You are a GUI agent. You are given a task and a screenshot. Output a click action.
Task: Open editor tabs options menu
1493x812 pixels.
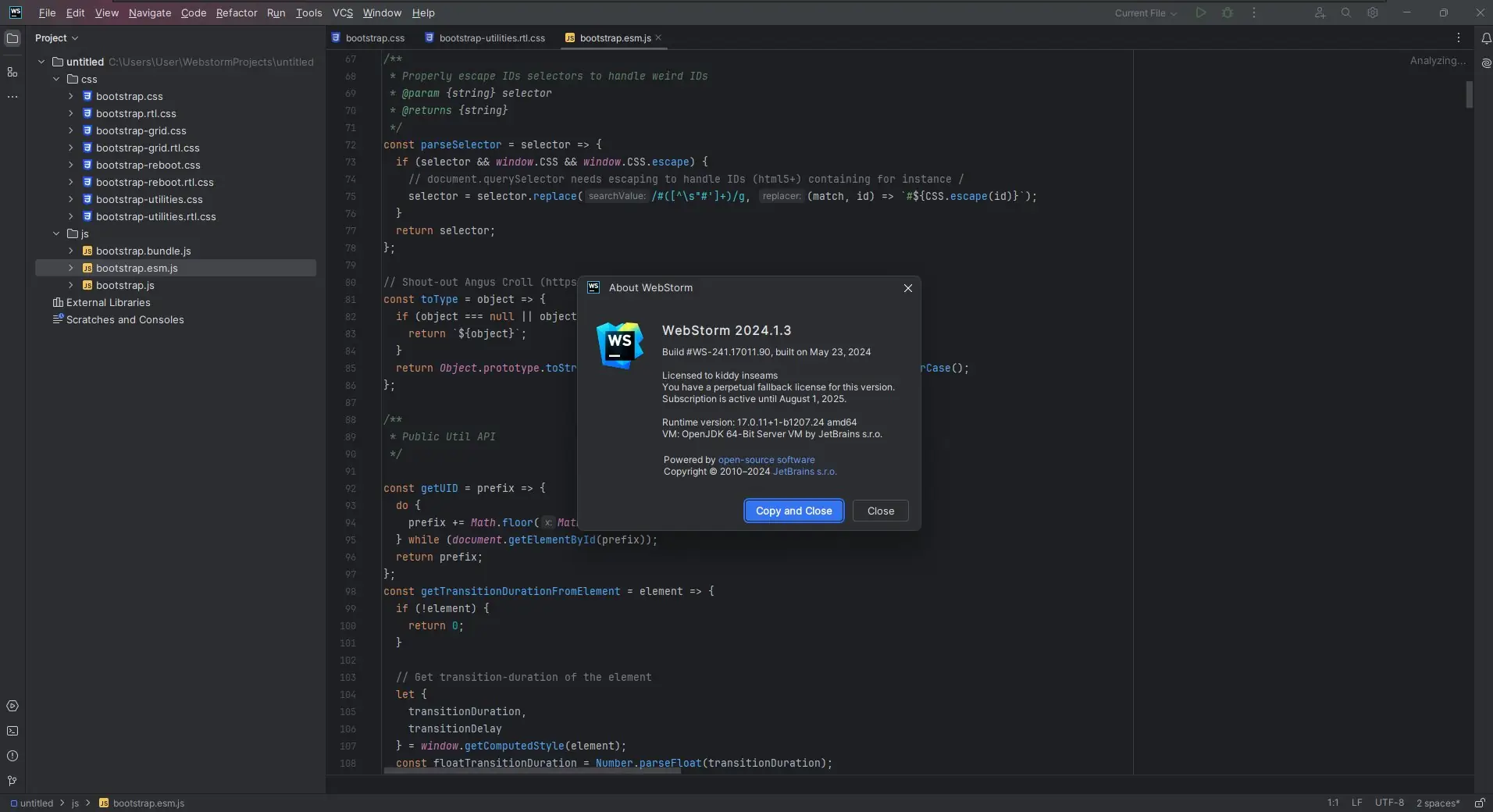(1459, 37)
